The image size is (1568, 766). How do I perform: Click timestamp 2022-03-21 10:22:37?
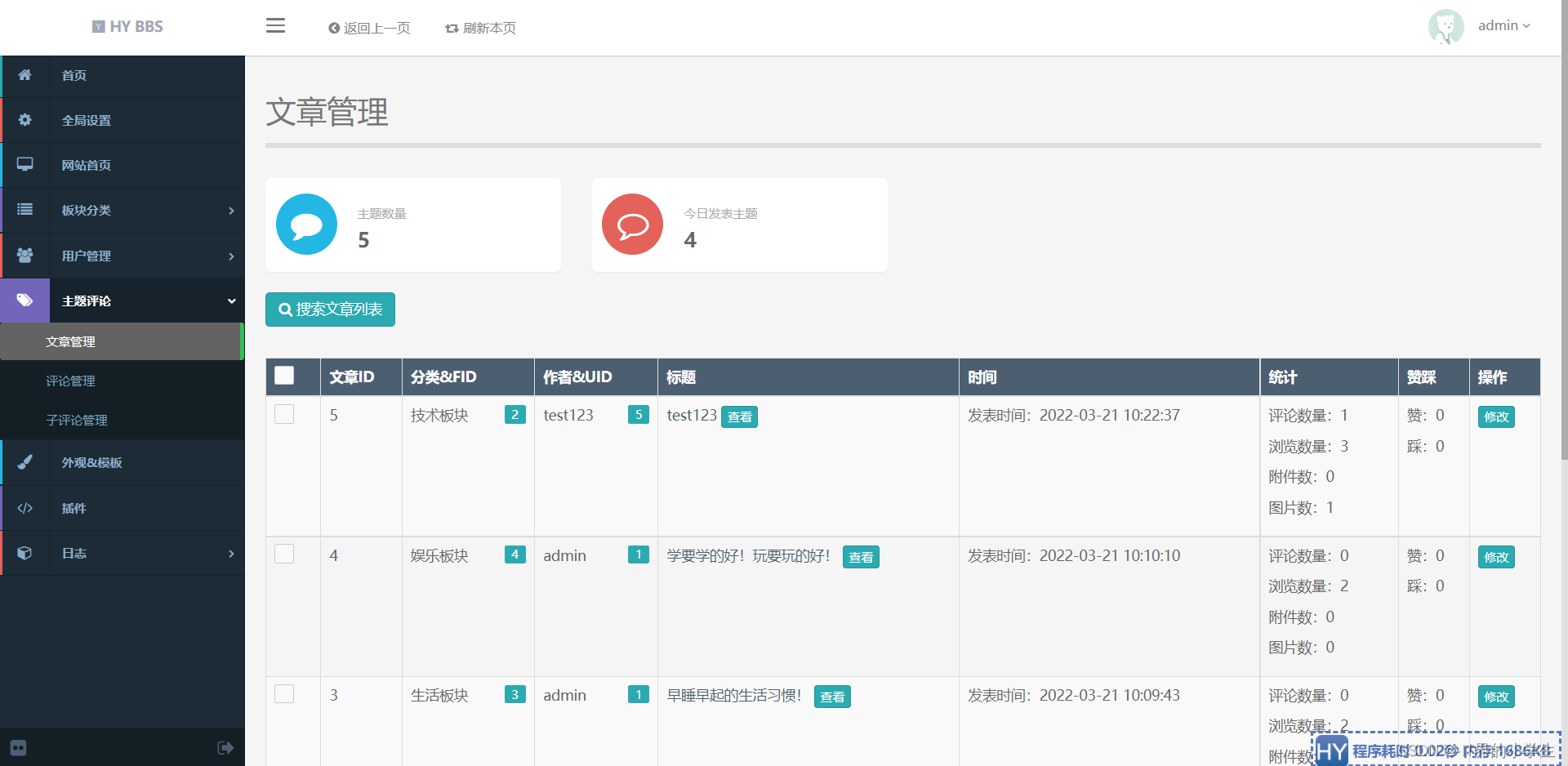(x=1109, y=415)
